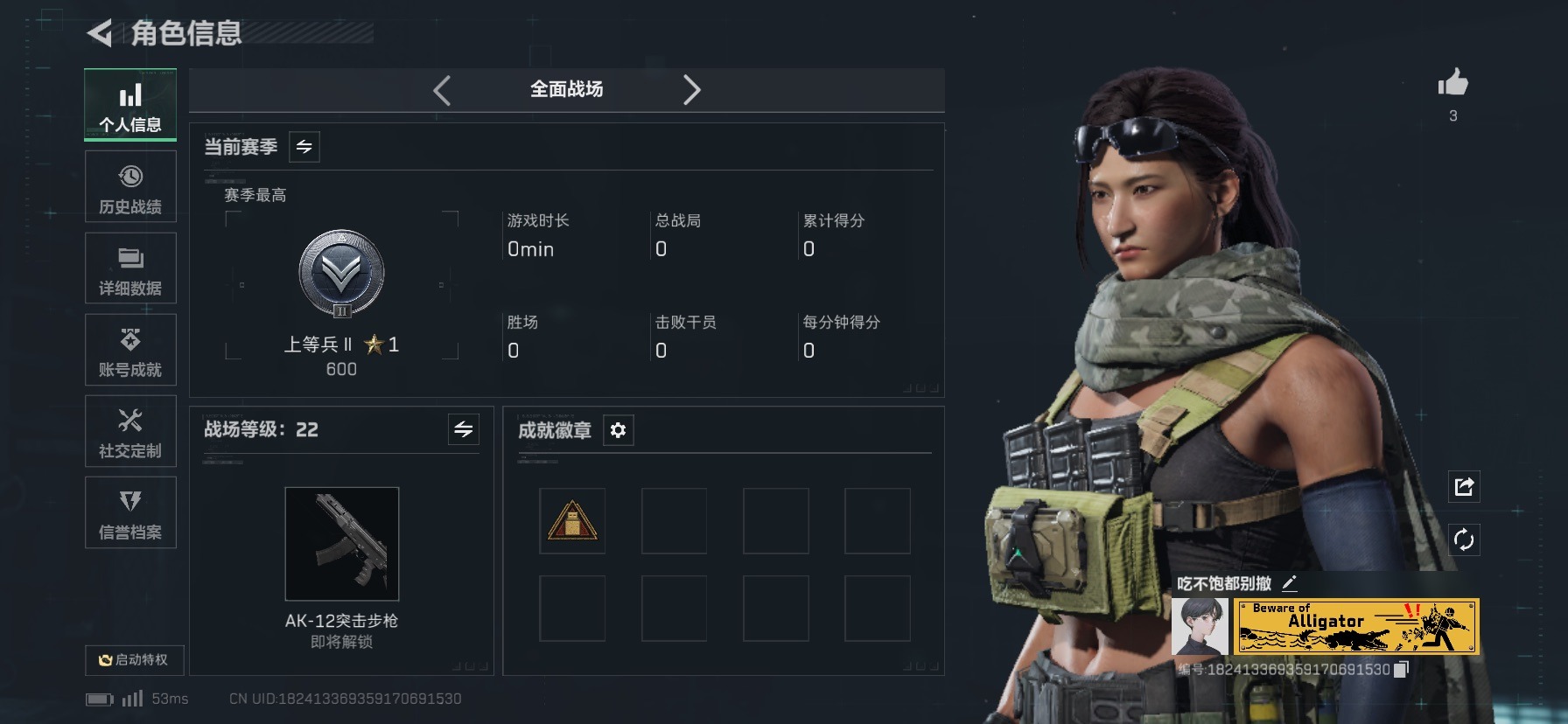Open the share icon beside the character
This screenshot has width=1568, height=724.
[x=1464, y=487]
